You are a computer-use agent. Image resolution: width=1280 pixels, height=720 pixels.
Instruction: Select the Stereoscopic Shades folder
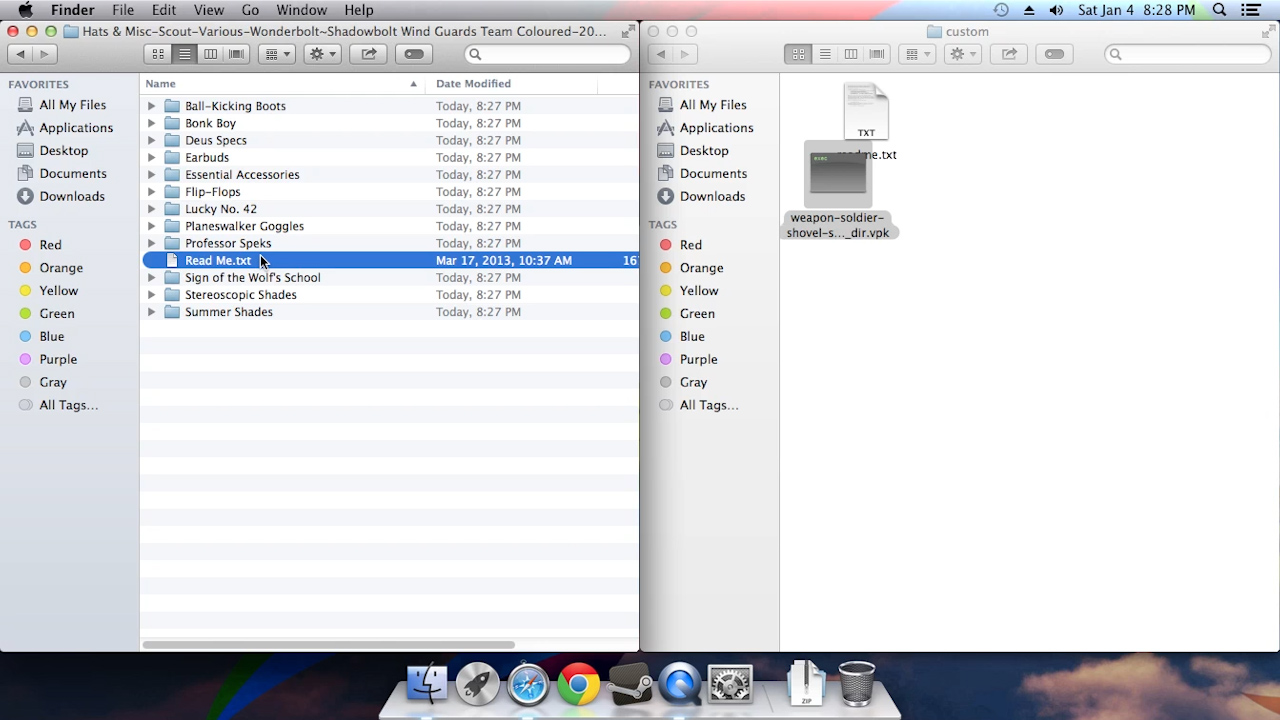pos(390,295)
